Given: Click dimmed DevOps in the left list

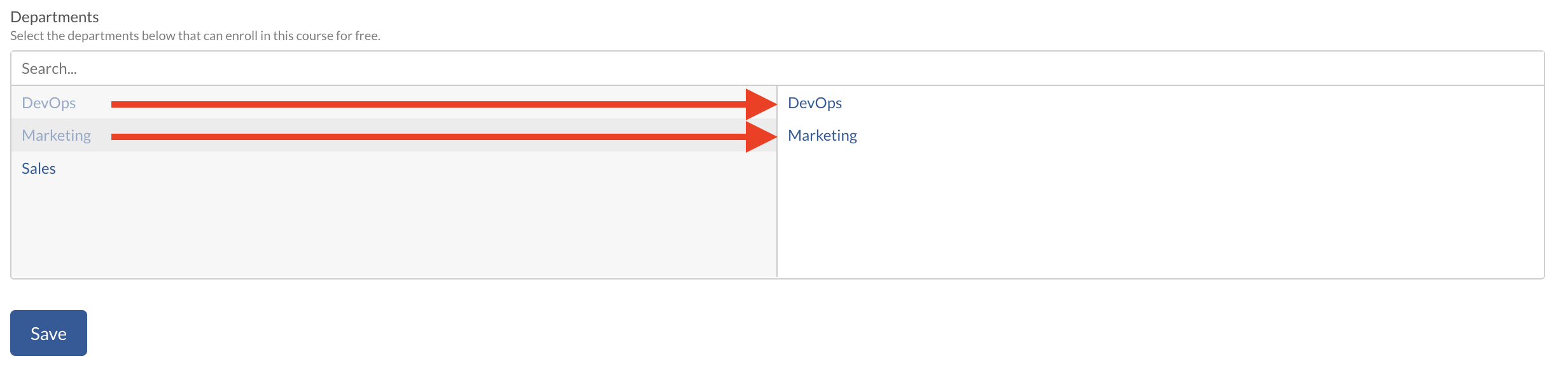Looking at the screenshot, I should coord(49,103).
